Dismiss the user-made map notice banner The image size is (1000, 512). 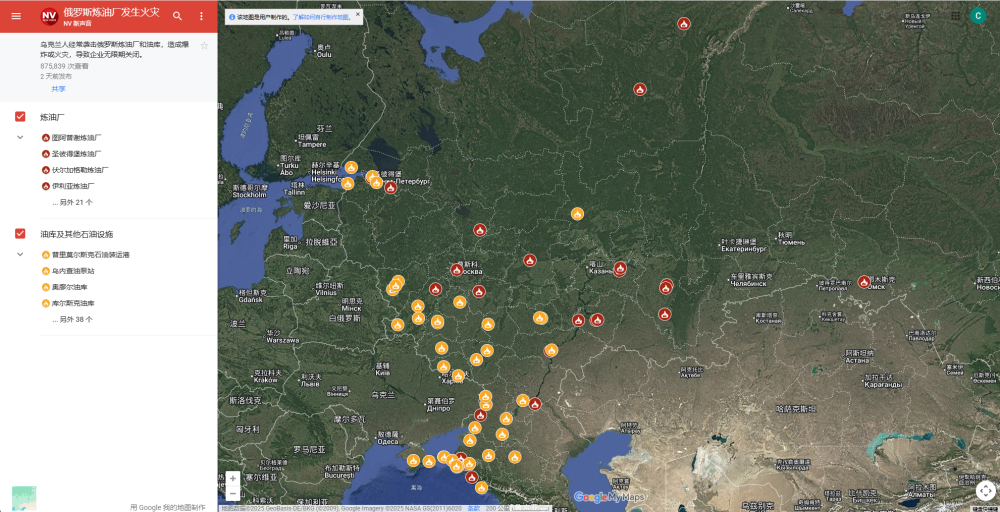[358, 13]
